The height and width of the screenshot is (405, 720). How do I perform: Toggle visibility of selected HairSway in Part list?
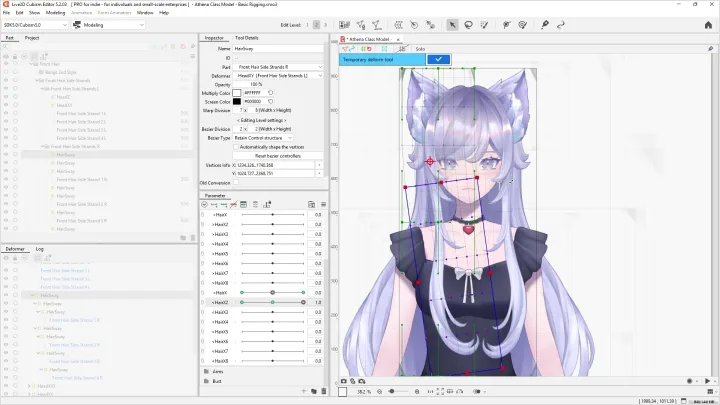click(x=6, y=155)
